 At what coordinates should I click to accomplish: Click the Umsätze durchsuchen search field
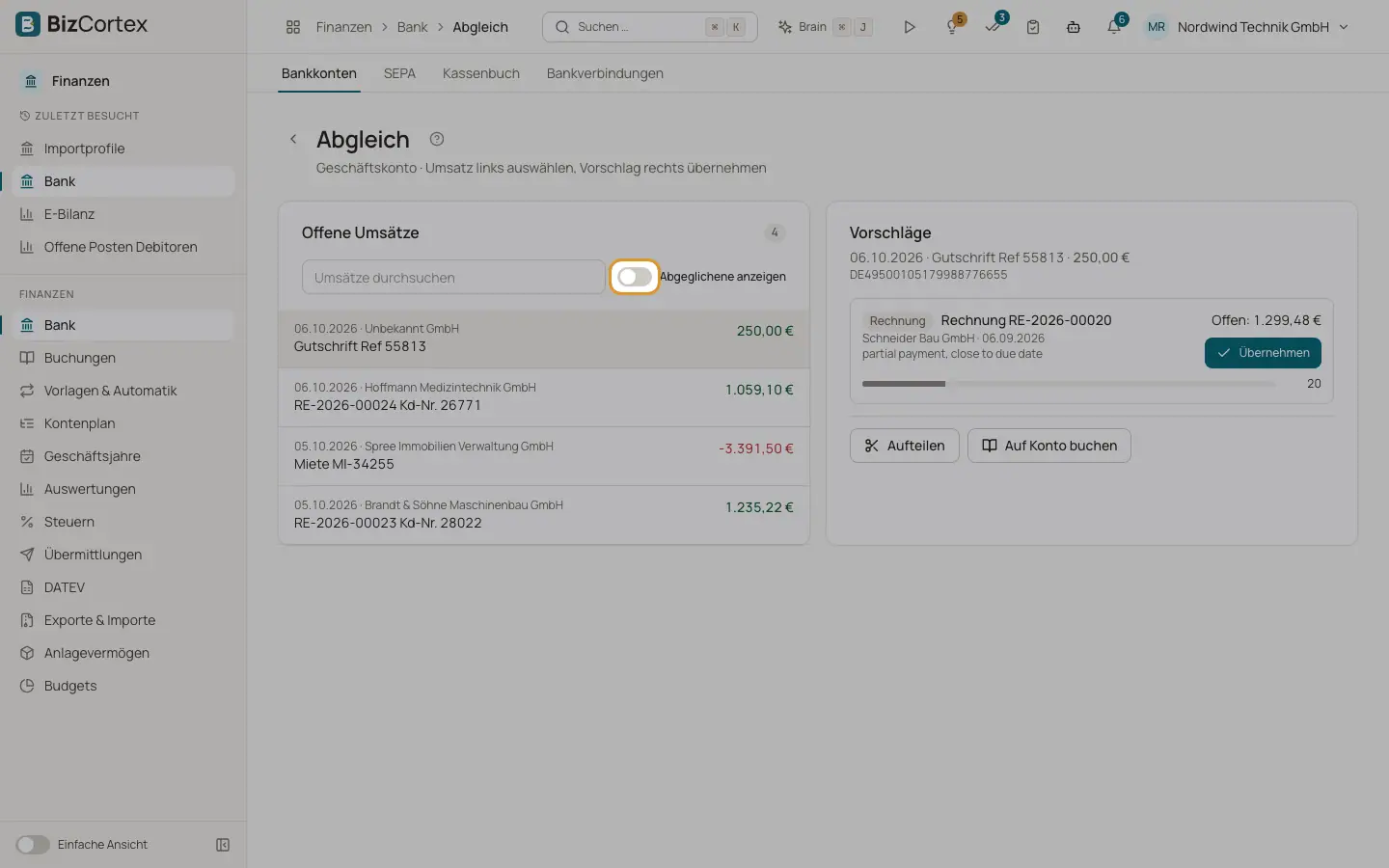[x=453, y=277]
